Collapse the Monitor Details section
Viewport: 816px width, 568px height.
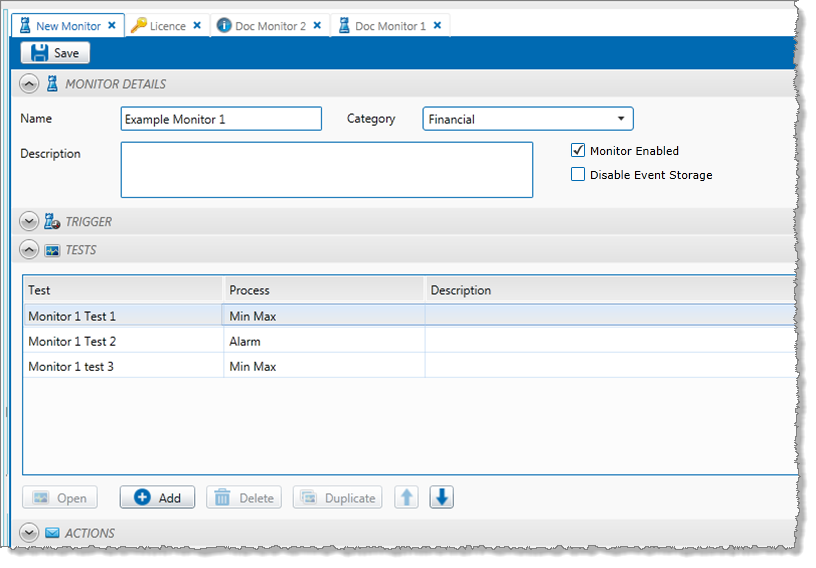coord(28,84)
